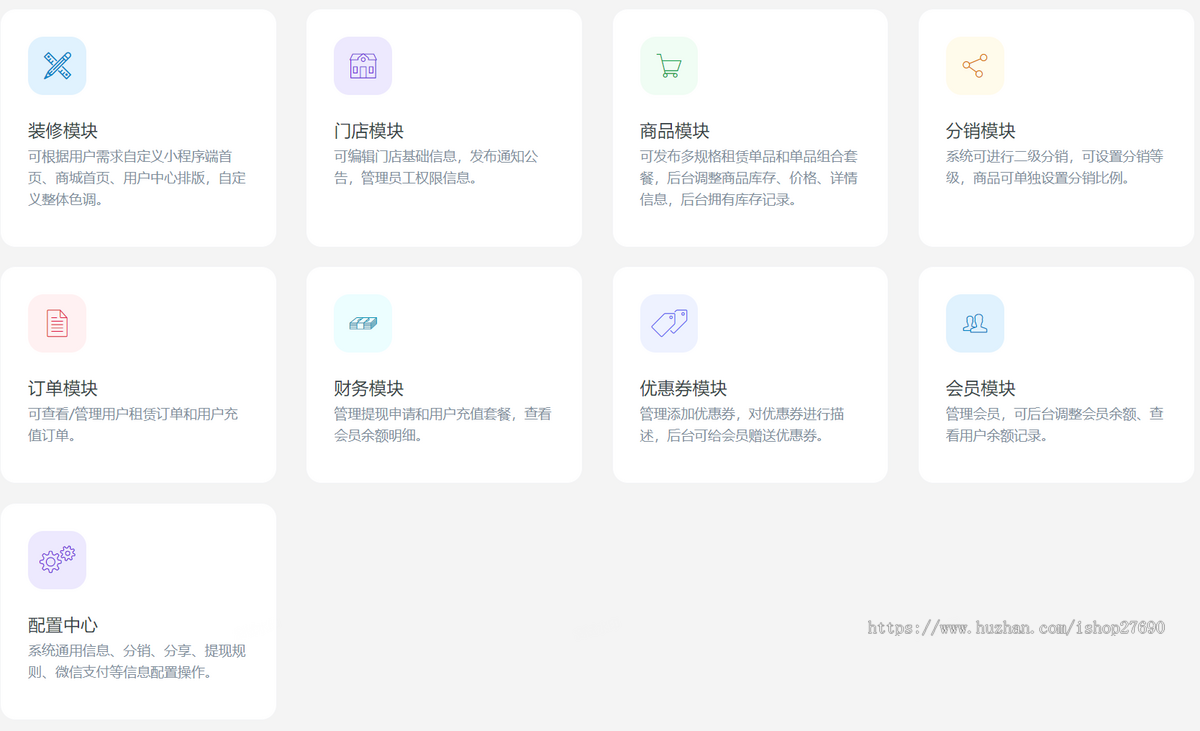This screenshot has height=731, width=1200.
Task: Click the storefront icon for 门店模块
Action: point(363,66)
